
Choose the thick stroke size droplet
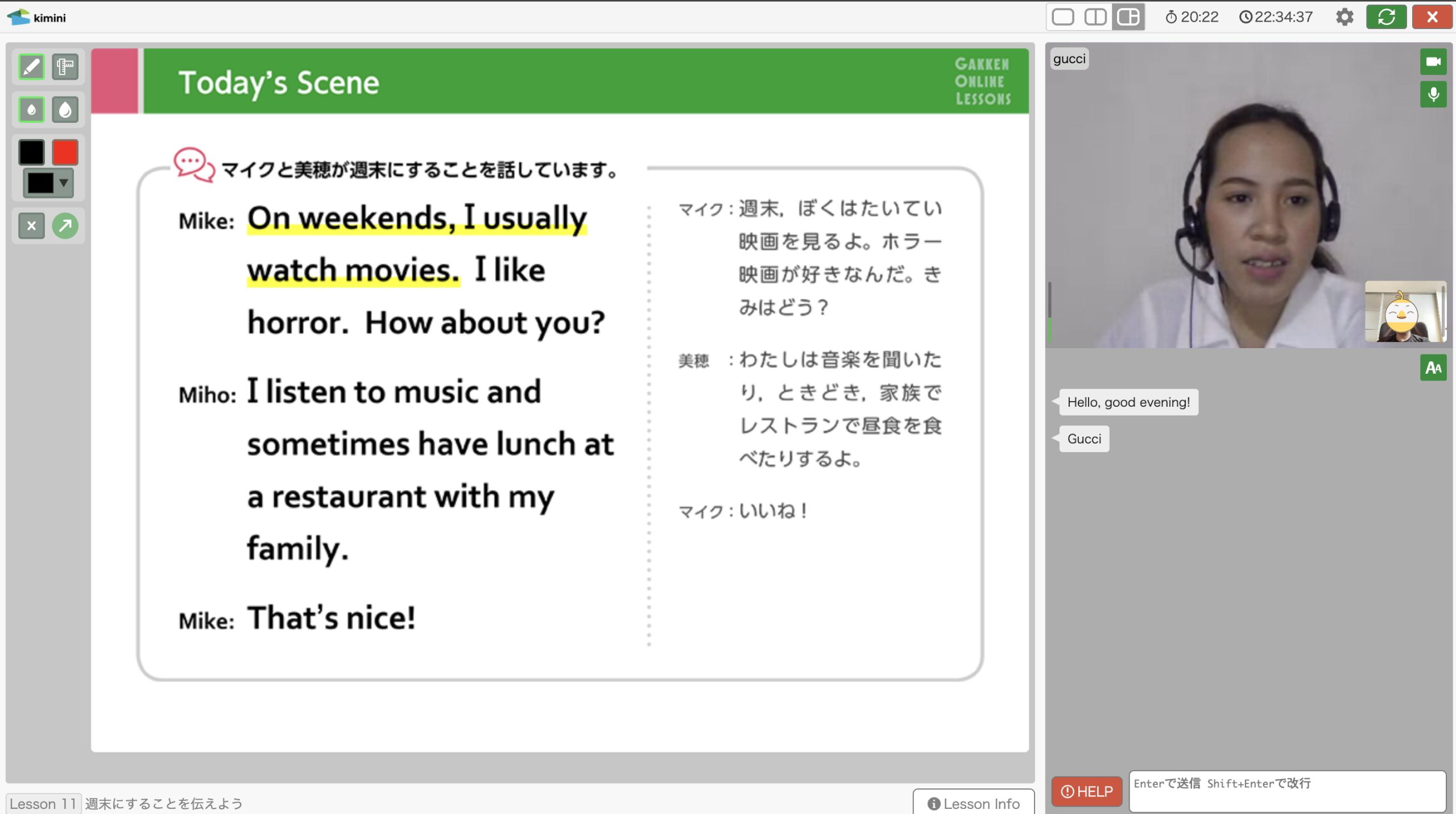(x=65, y=109)
